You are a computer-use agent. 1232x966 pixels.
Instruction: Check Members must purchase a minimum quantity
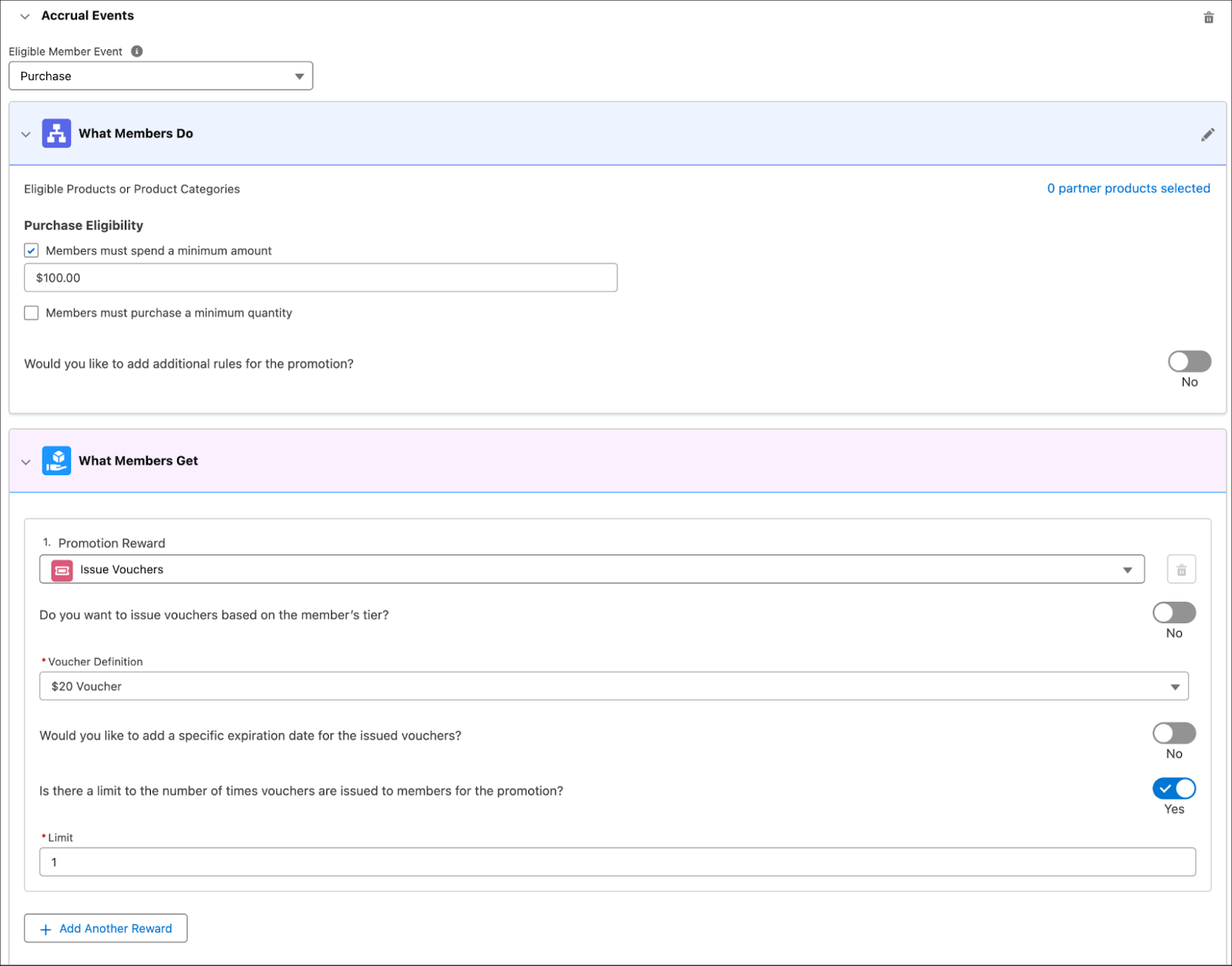(31, 313)
